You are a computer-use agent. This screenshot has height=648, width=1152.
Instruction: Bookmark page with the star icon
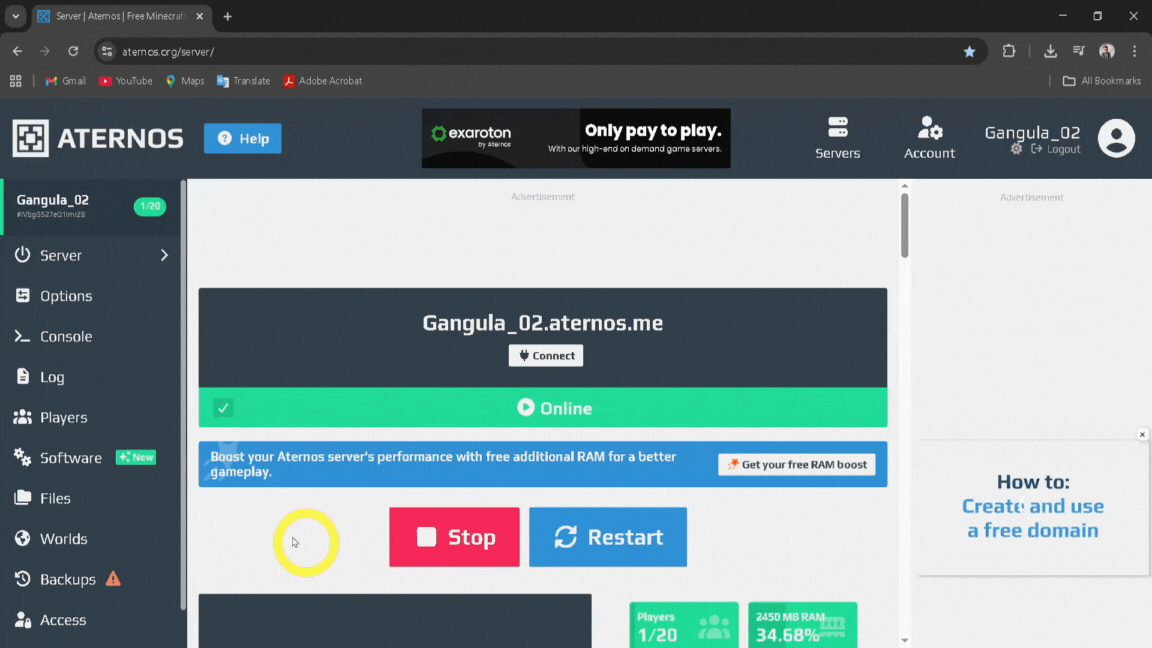[x=969, y=51]
